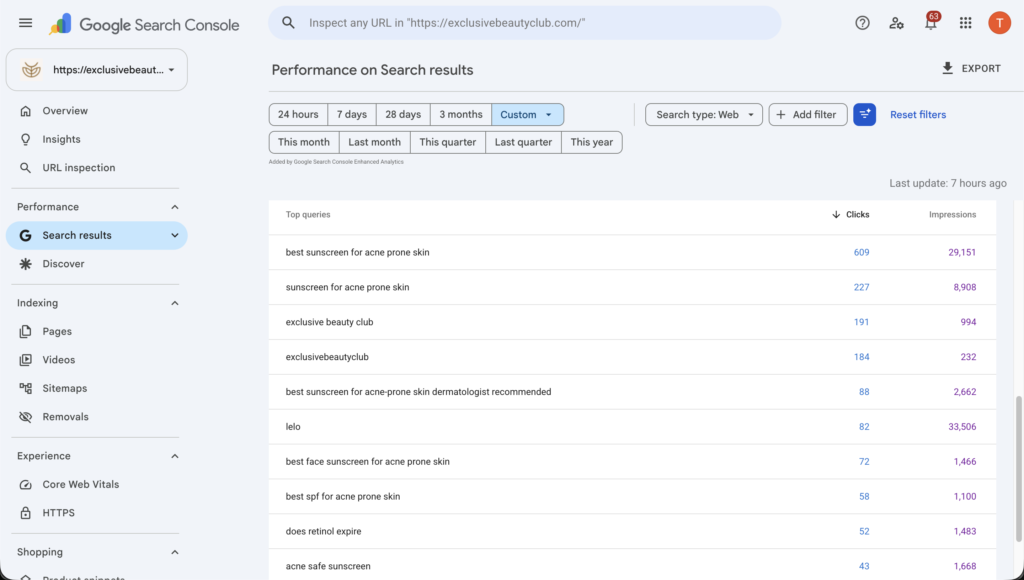Click query 'best sunscreen for acne prone skin'
This screenshot has width=1024, height=580.
(357, 252)
